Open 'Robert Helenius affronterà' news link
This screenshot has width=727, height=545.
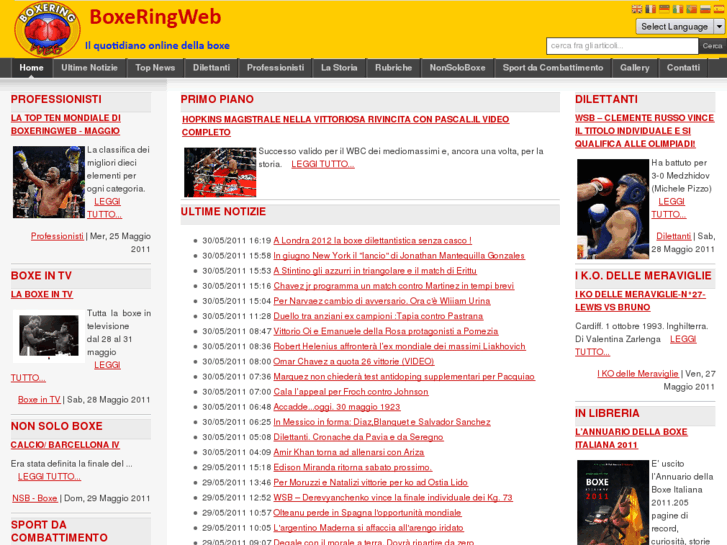click(399, 346)
